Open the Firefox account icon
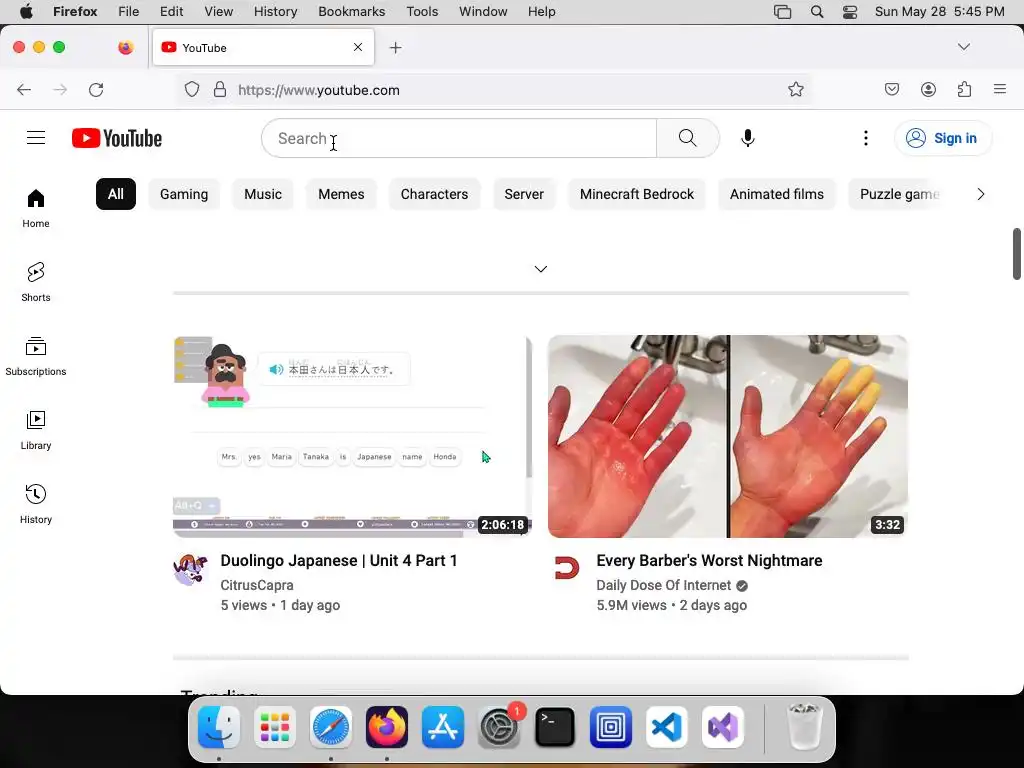This screenshot has height=768, width=1024. coord(928,89)
